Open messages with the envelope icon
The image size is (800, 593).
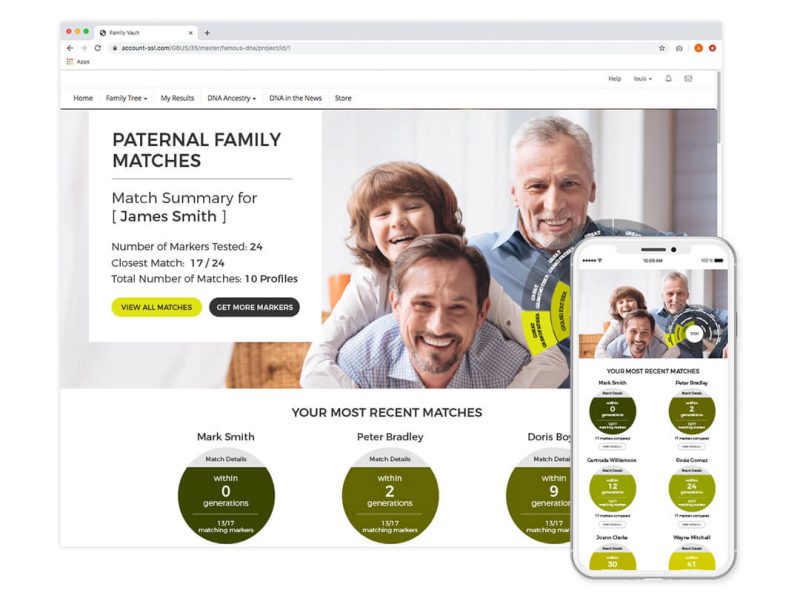[688, 79]
